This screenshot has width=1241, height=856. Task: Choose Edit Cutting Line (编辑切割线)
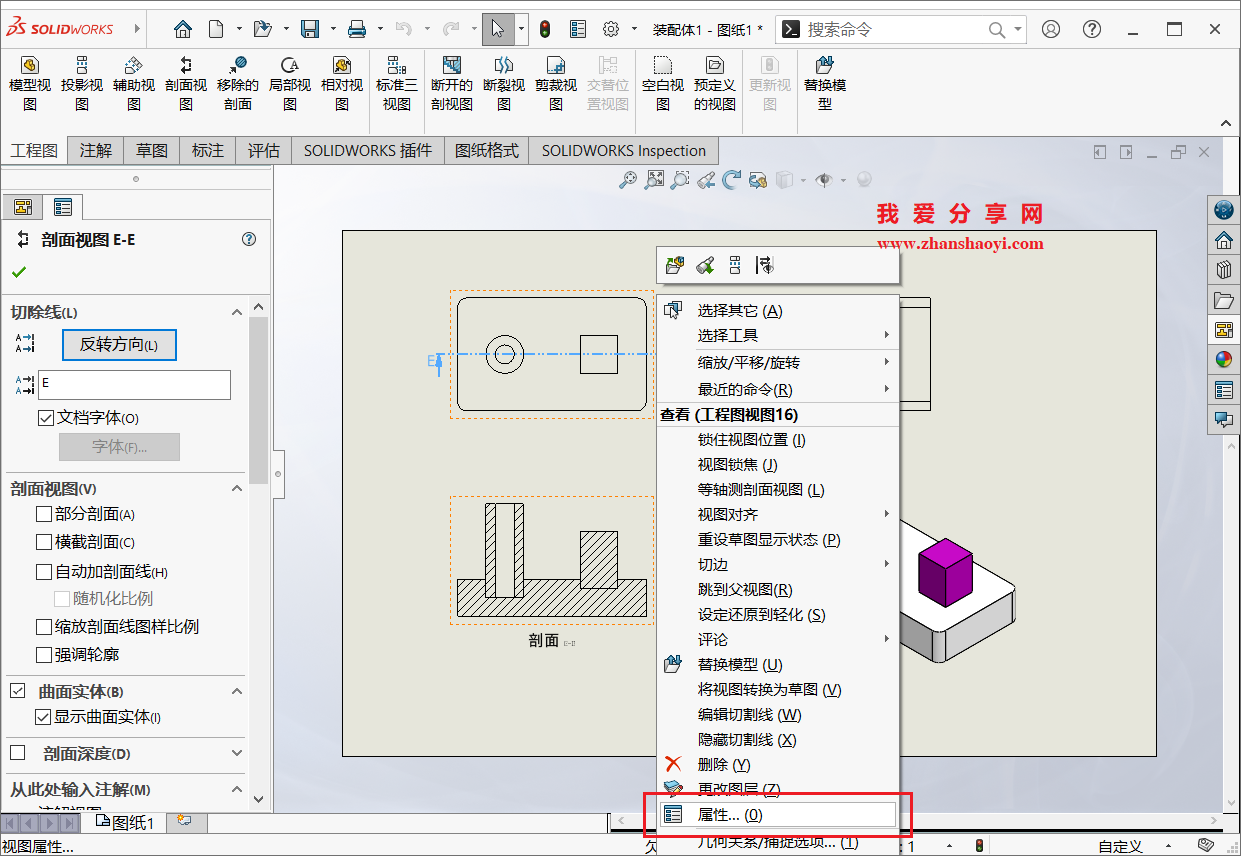(x=778, y=714)
